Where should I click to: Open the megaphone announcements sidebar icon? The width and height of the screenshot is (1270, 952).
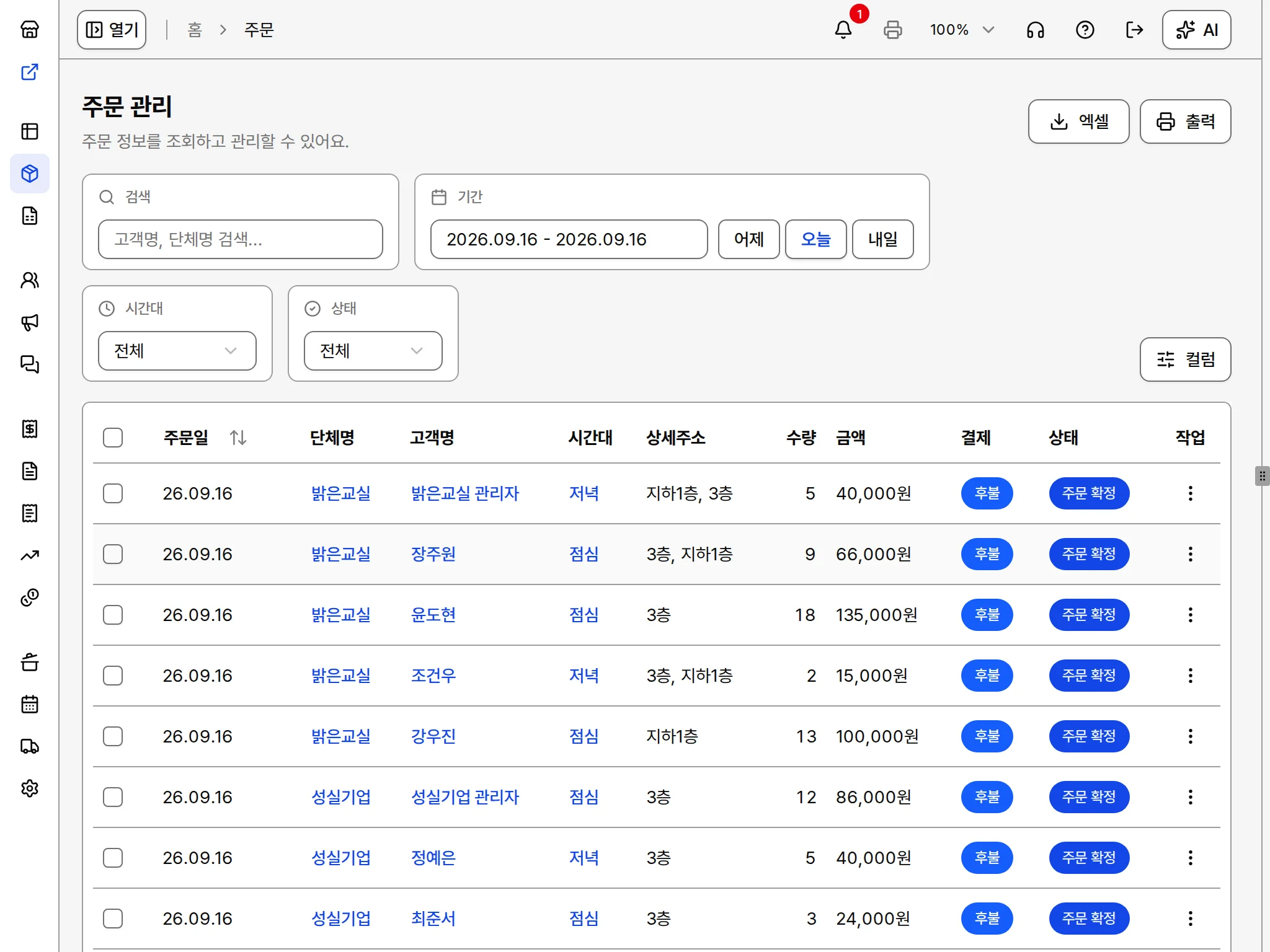(x=30, y=322)
